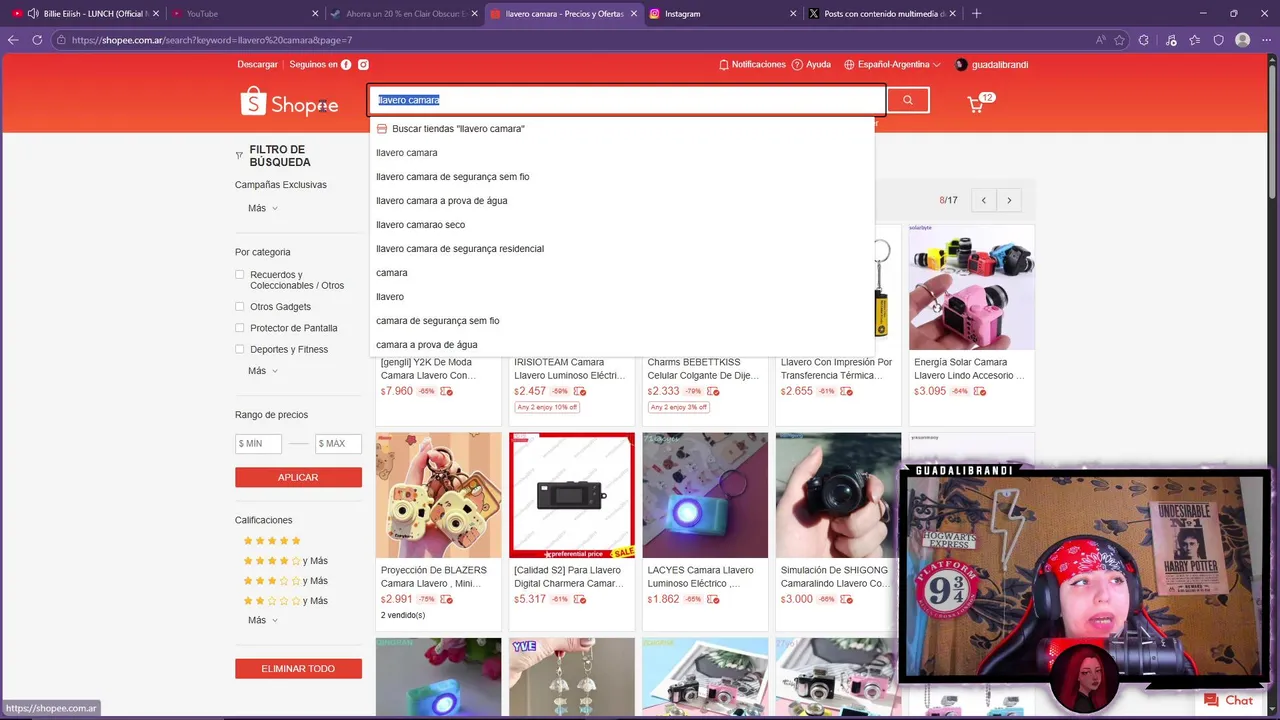Switch to YouTube tab
This screenshot has width=1280, height=720.
pyautogui.click(x=244, y=14)
